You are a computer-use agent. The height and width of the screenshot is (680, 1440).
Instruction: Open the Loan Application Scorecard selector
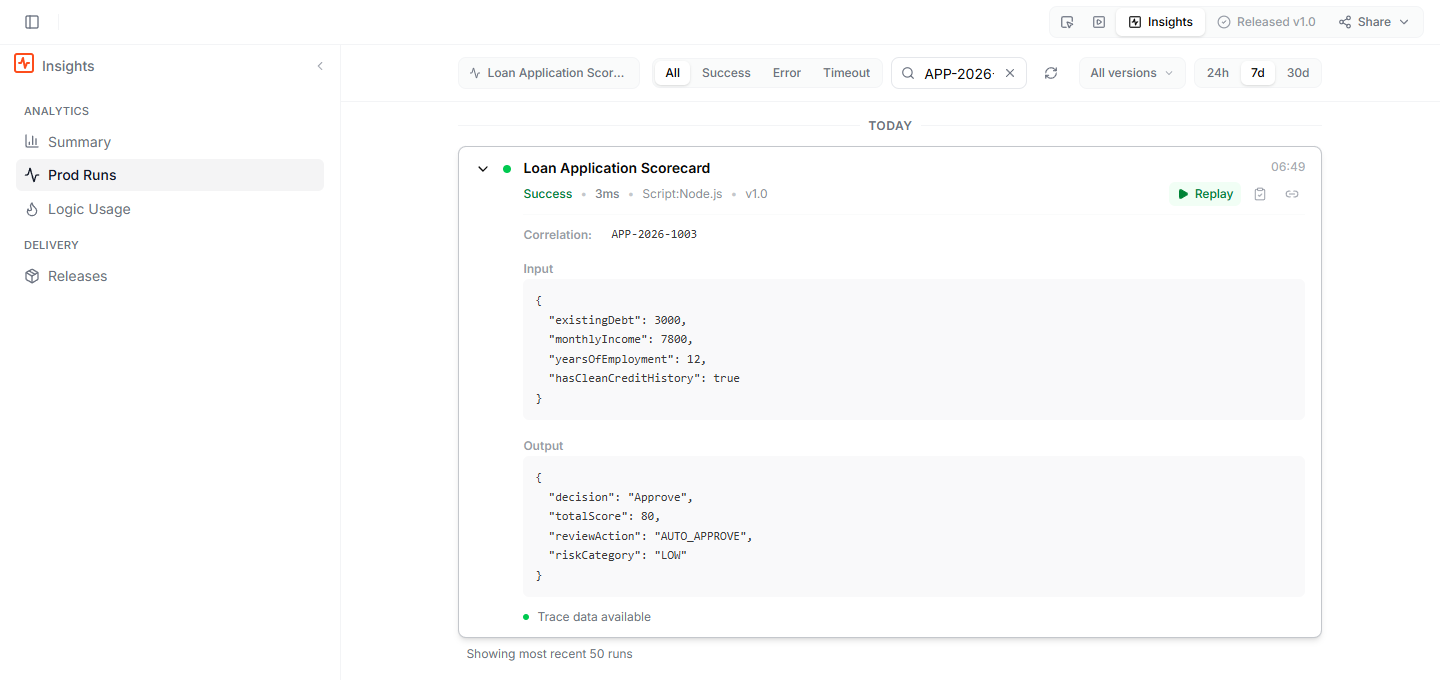549,73
